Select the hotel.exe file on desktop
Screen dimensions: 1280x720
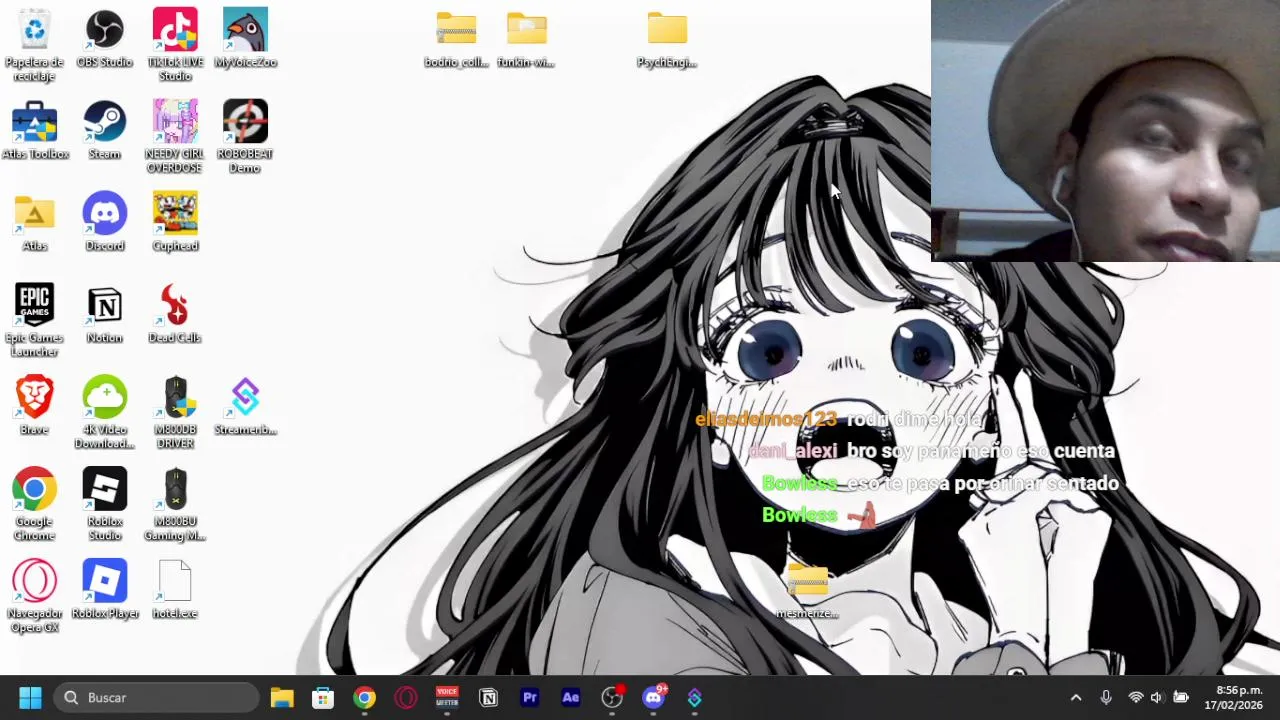[175, 590]
